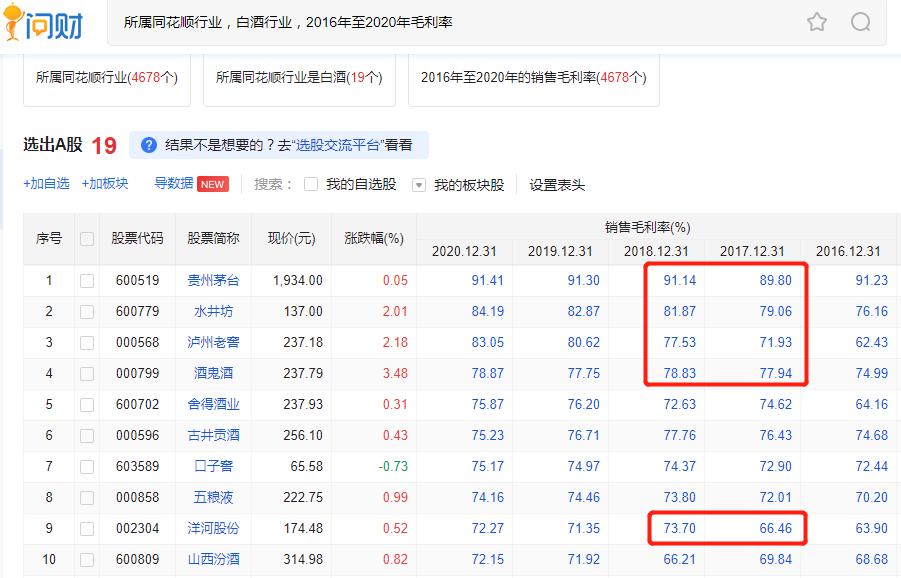Click 洋河股份 2018 margin value 73.70
Viewport: 901px width, 578px height.
(679, 529)
